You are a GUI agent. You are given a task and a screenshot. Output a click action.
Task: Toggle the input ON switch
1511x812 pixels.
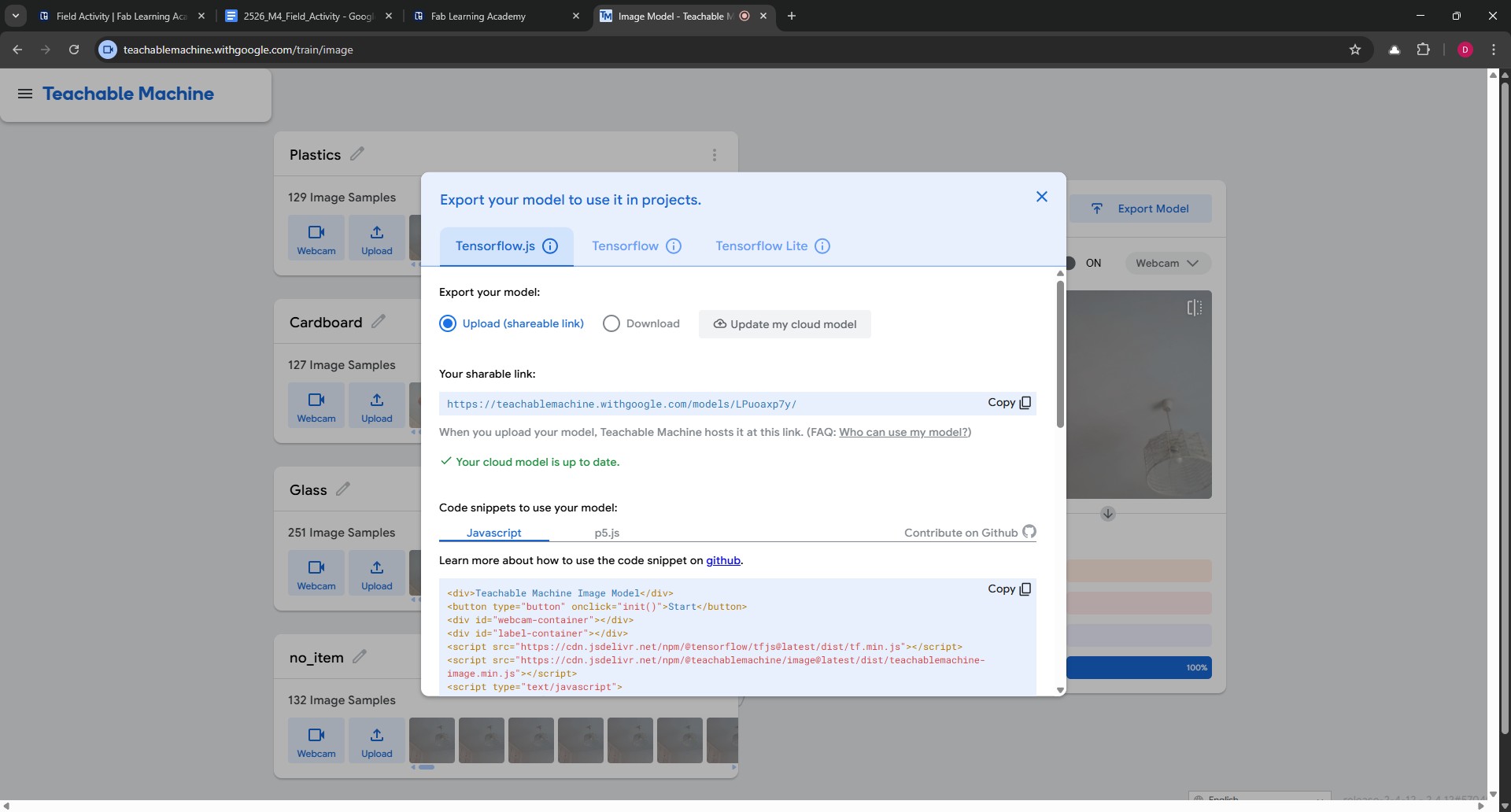tap(1072, 263)
